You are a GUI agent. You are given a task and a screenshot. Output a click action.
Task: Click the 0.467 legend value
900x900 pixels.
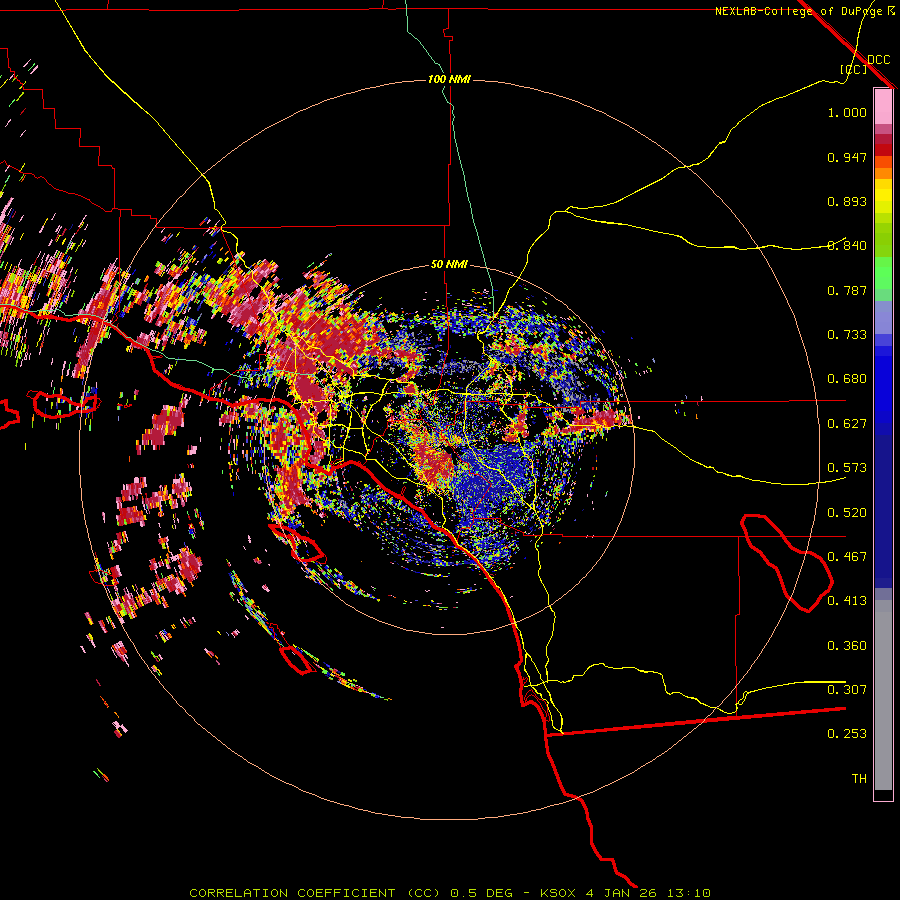pos(847,557)
